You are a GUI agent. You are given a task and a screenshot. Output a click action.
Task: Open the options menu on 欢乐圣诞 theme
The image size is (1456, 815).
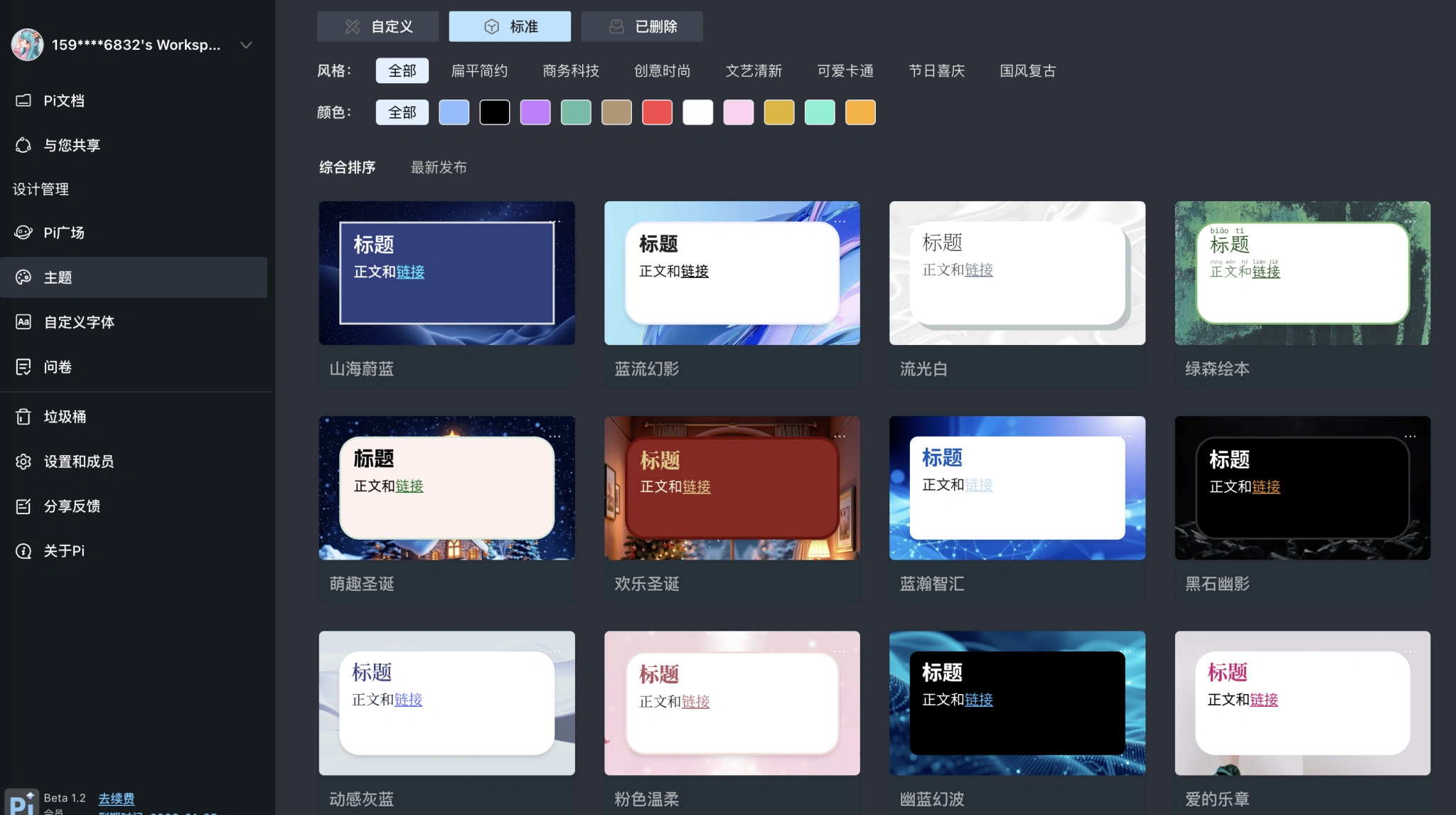(x=840, y=436)
